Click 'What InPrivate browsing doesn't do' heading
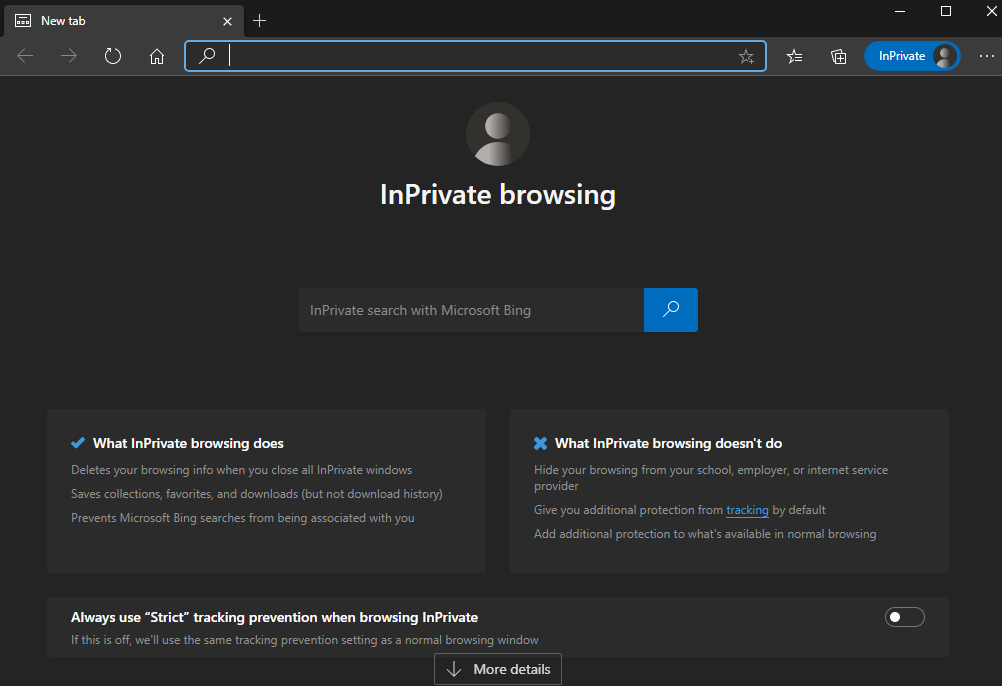Screen dimensions: 1002x686 (668, 443)
